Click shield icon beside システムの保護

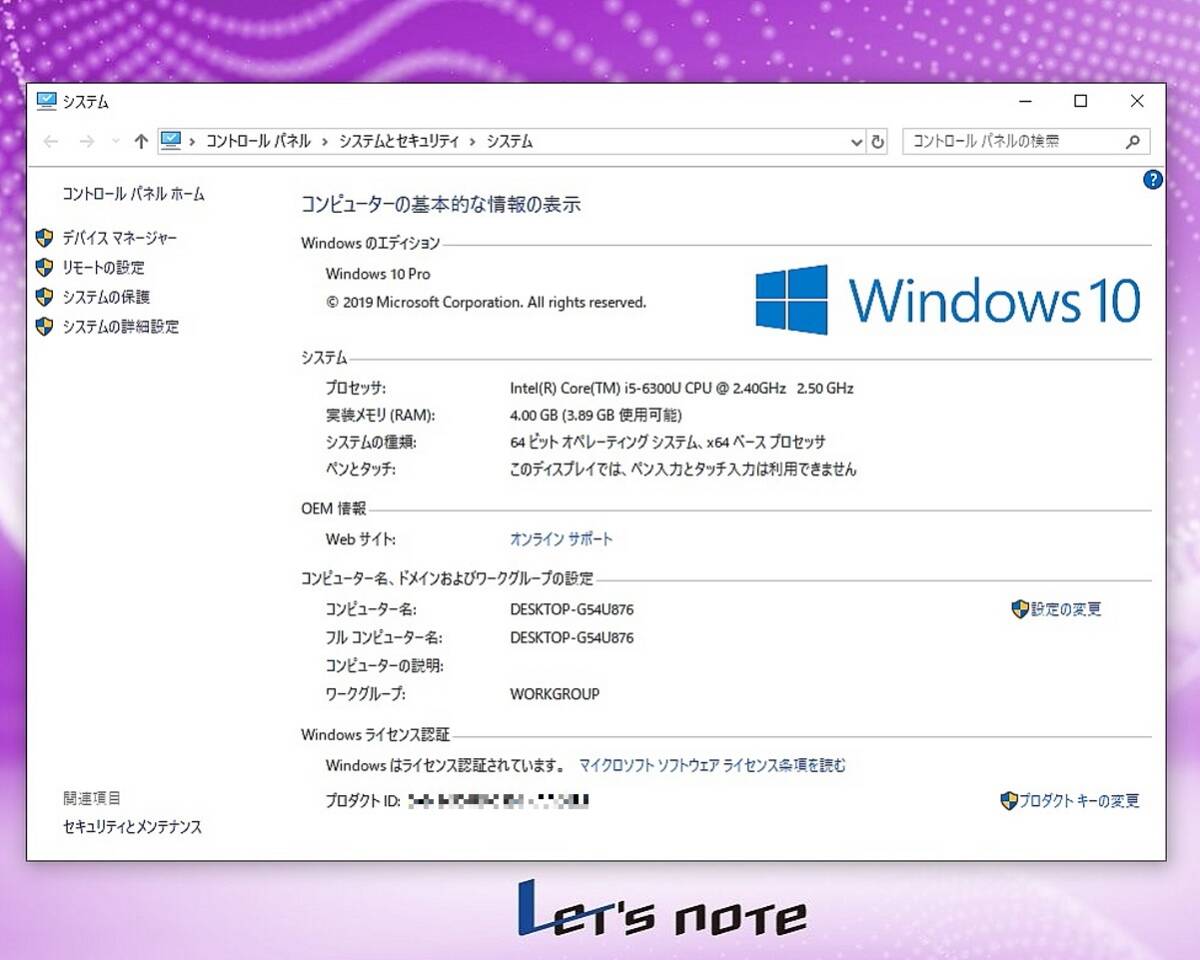point(44,297)
